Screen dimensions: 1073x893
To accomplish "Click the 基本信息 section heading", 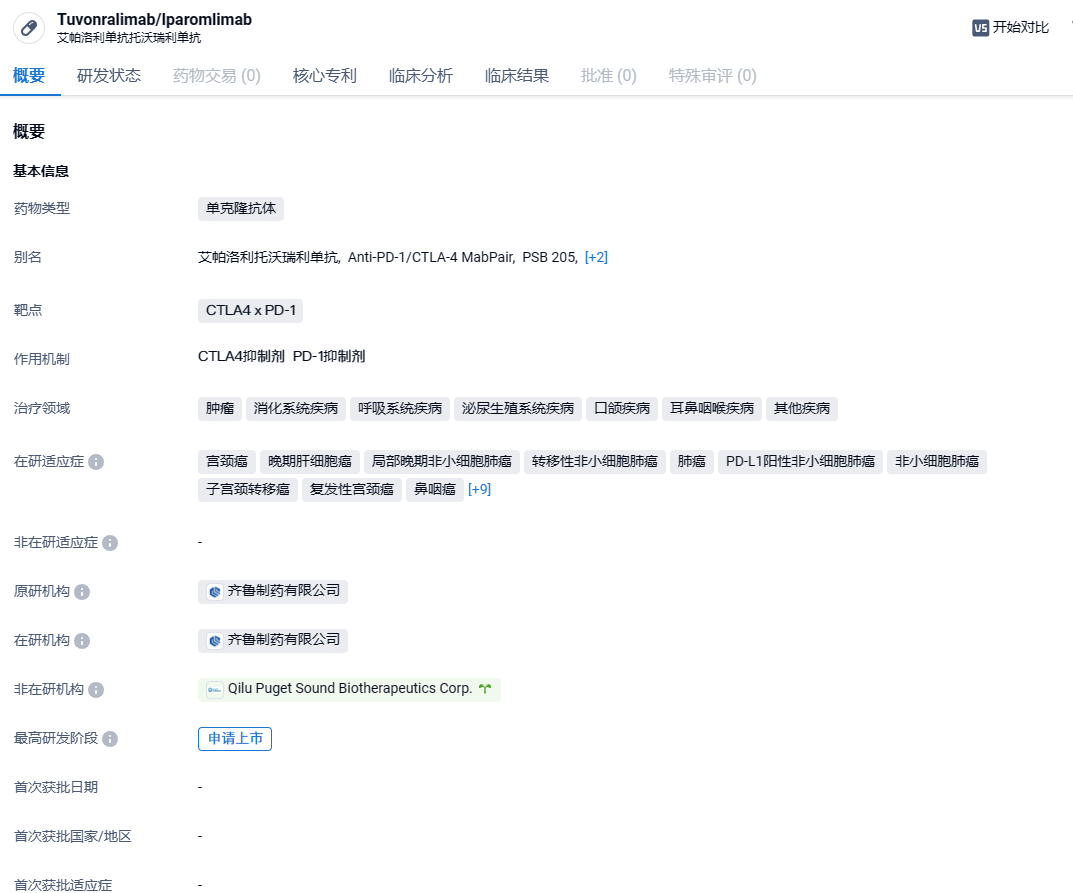I will coord(41,171).
